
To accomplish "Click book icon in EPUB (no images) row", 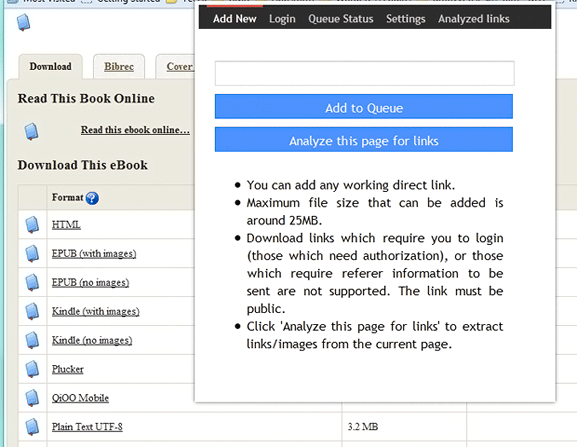I will pos(32,282).
